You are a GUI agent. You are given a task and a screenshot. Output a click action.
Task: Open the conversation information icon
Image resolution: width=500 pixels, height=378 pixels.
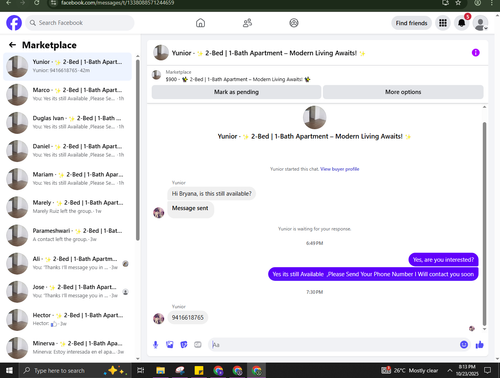click(x=476, y=53)
